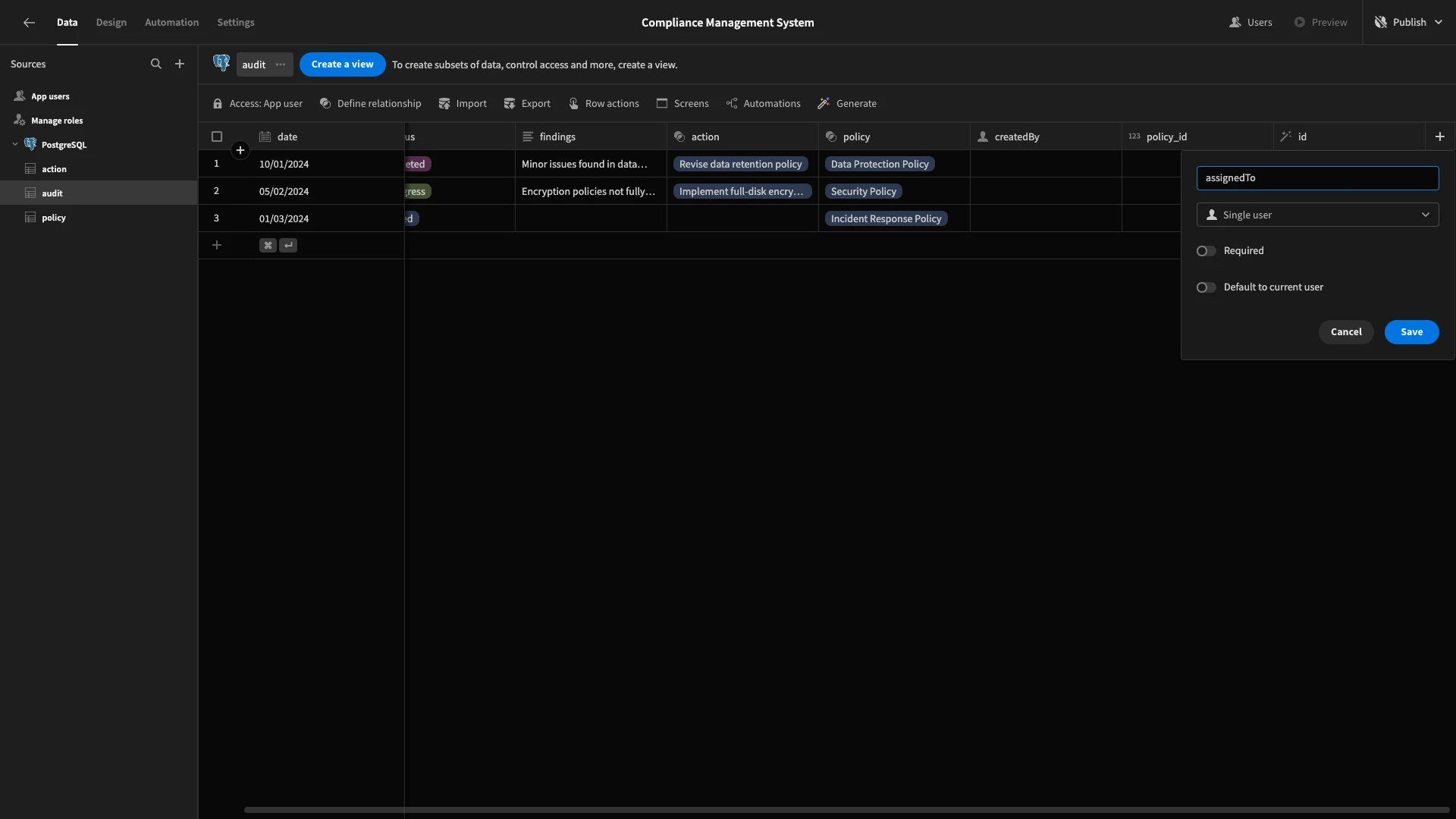Click the assignedTo column name field
This screenshot has width=1456, height=819.
1317,178
